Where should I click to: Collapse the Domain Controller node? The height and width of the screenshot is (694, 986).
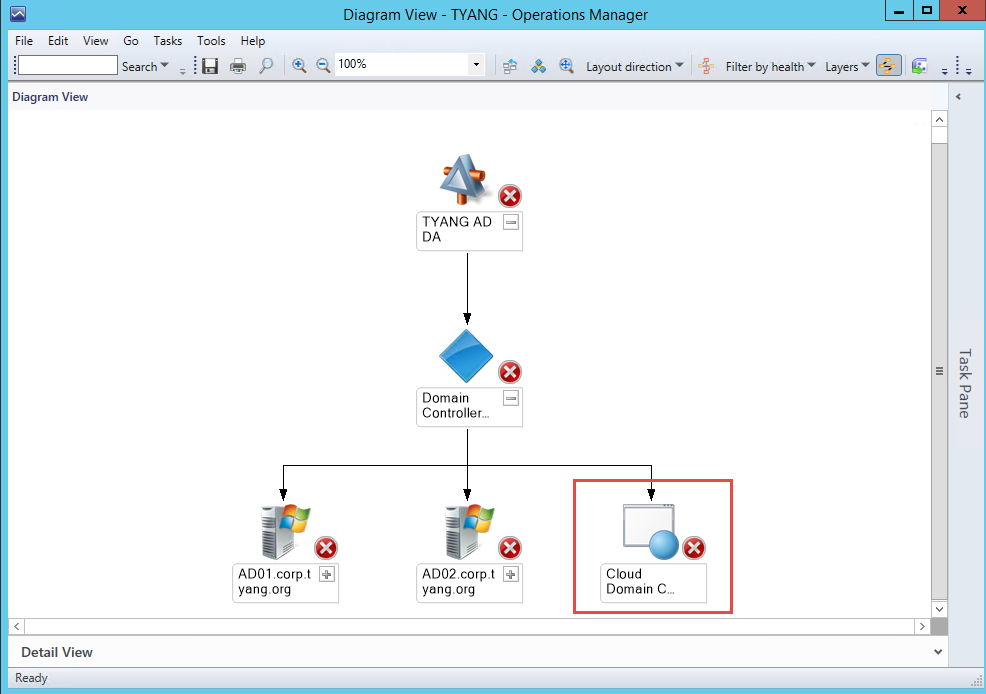coord(511,398)
